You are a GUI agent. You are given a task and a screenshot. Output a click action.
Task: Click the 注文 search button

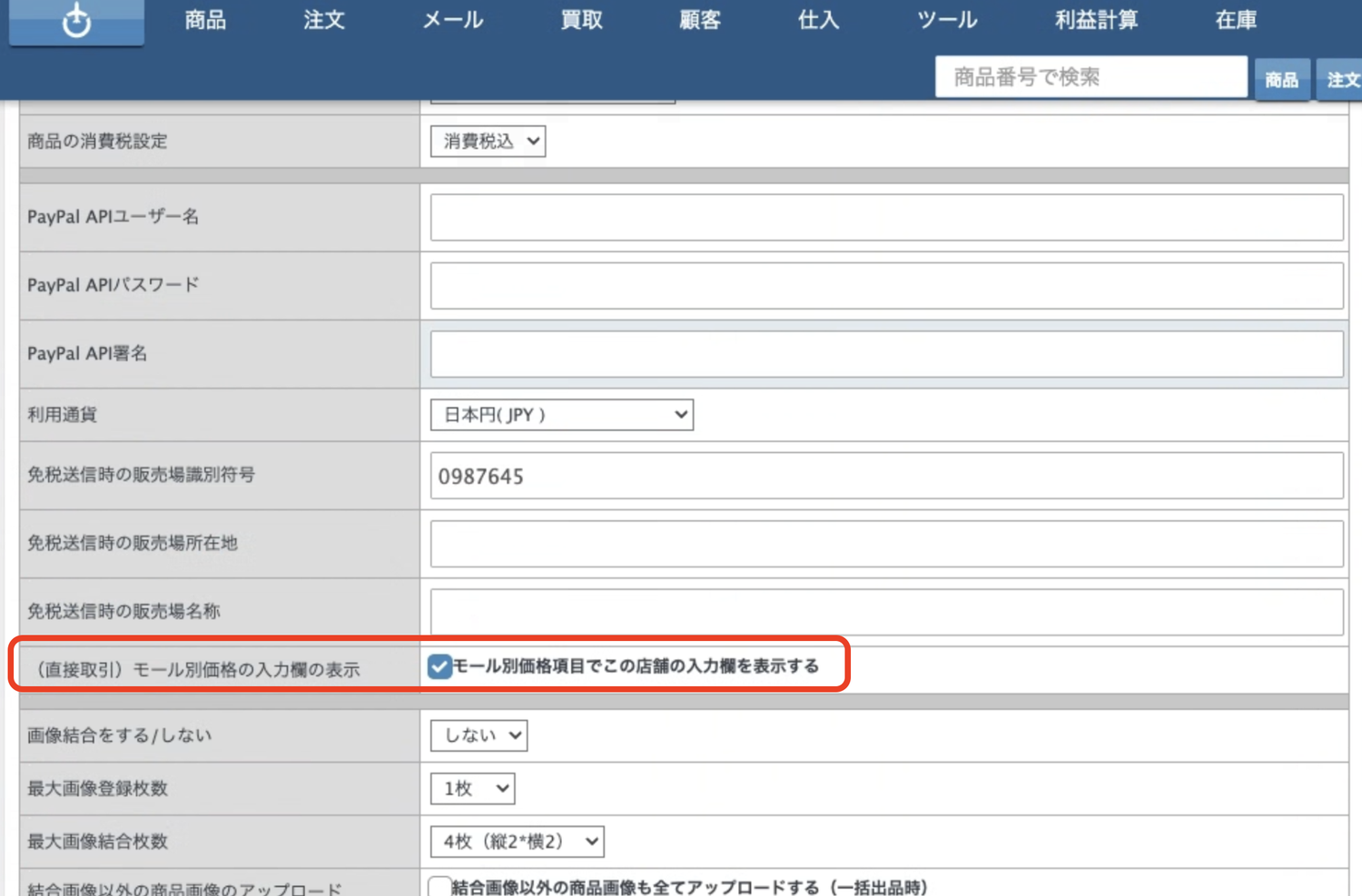1341,80
